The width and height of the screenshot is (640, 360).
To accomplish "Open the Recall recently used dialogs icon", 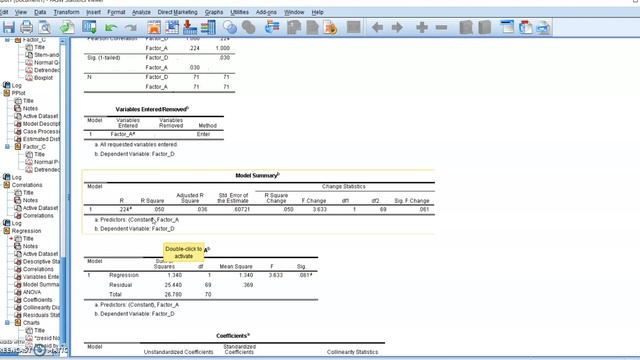I will [x=89, y=27].
